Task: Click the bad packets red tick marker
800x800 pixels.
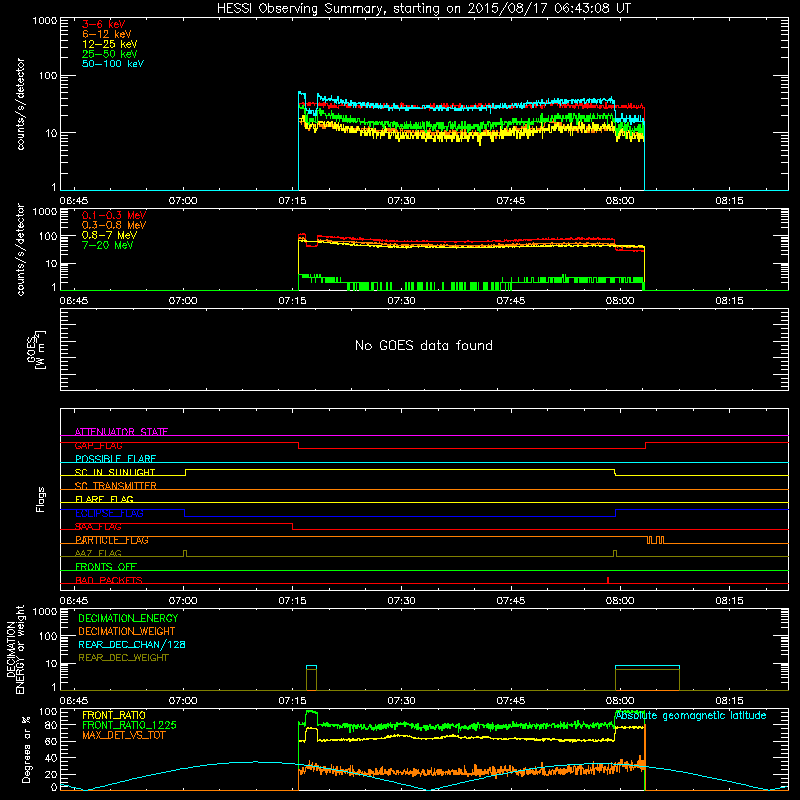Action: 608,580
